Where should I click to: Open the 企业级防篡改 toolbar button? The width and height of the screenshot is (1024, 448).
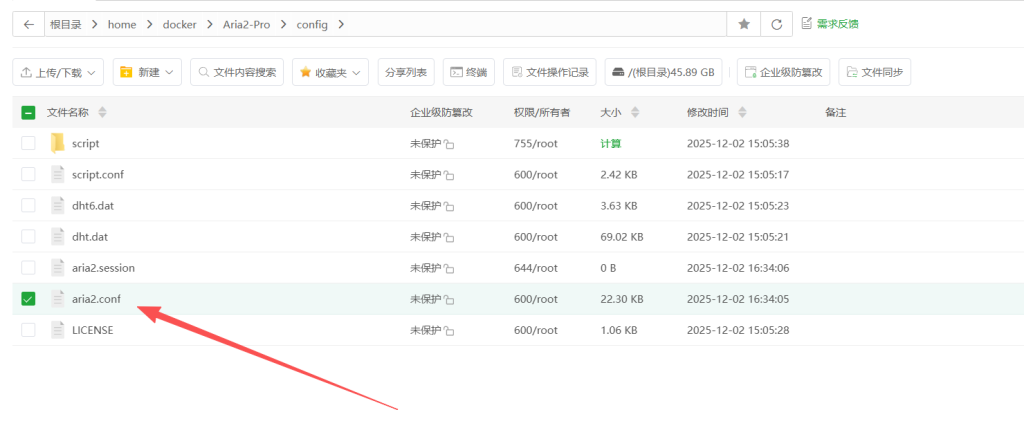click(x=784, y=72)
